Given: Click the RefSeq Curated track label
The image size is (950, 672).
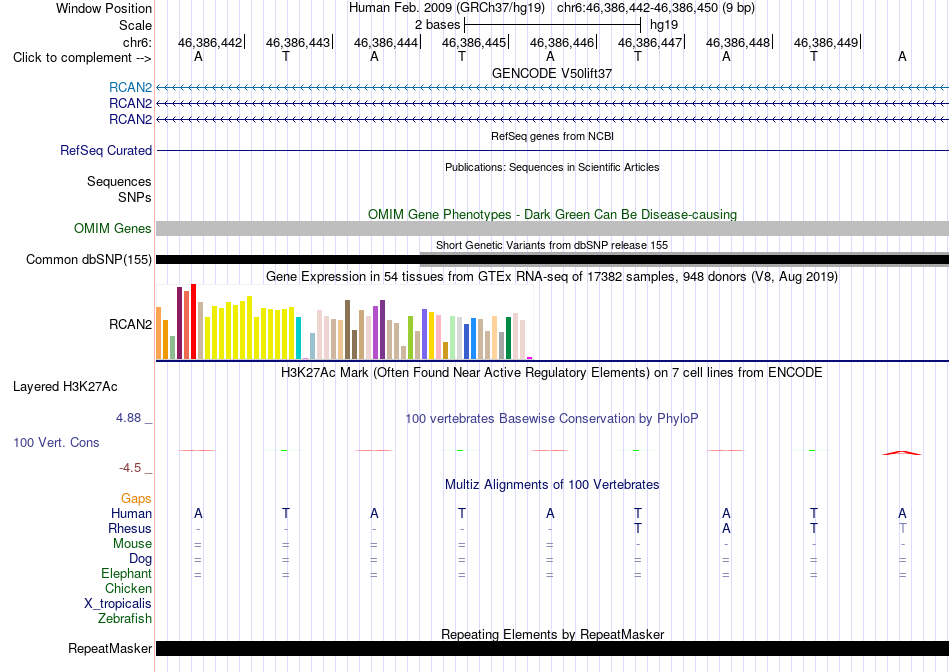Looking at the screenshot, I should (106, 150).
